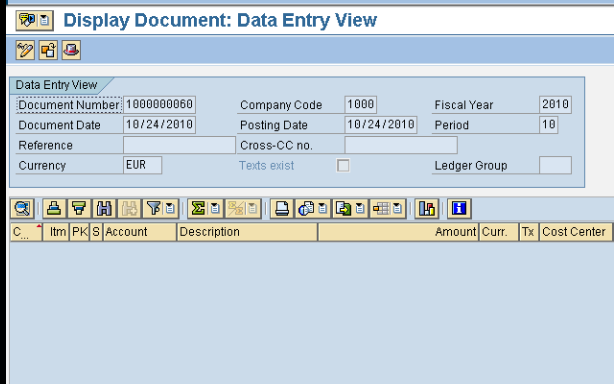The image size is (614, 384).
Task: Click the 'Ledger Group' label
Action: point(471,166)
